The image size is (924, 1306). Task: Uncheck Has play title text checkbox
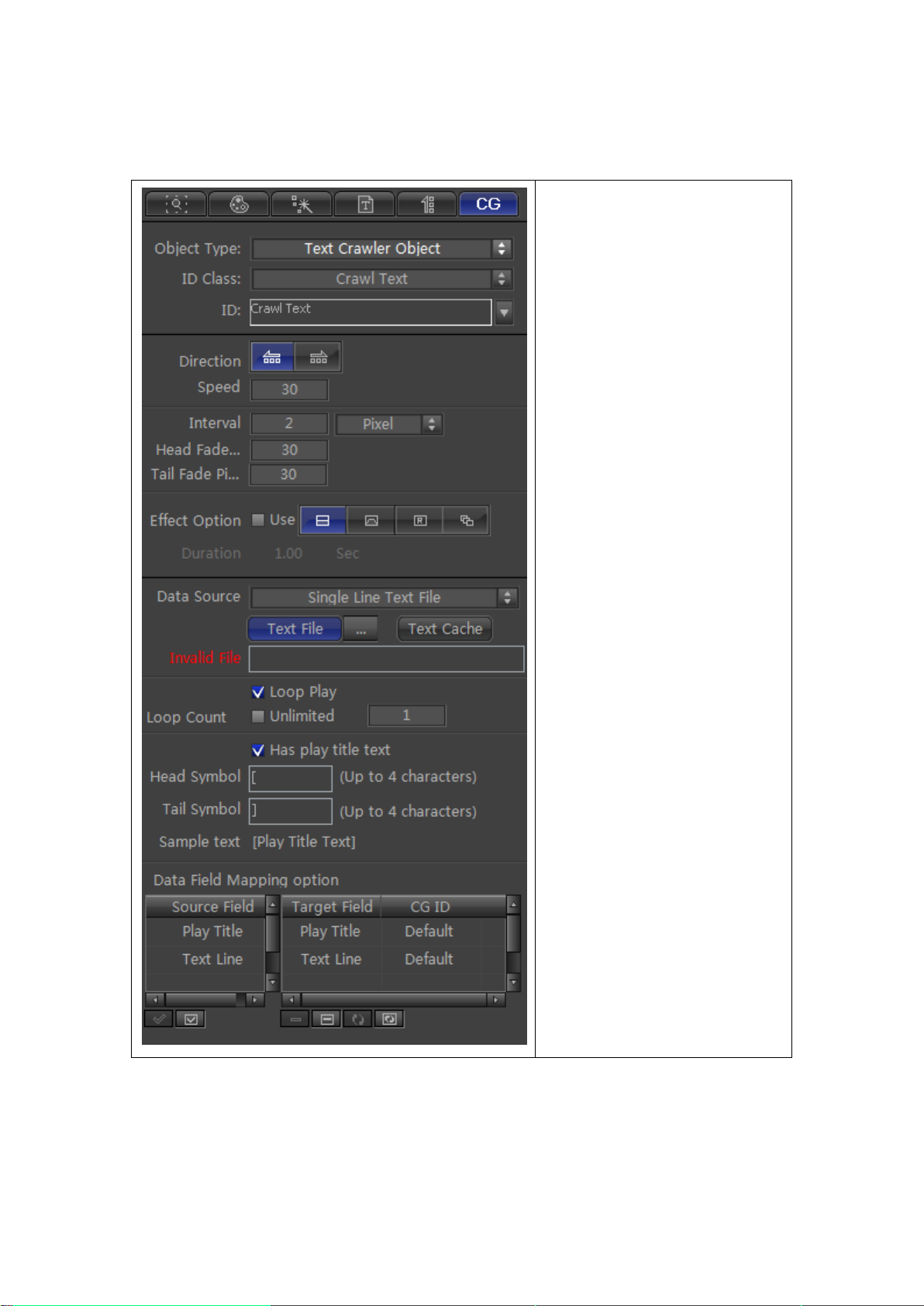(x=258, y=750)
